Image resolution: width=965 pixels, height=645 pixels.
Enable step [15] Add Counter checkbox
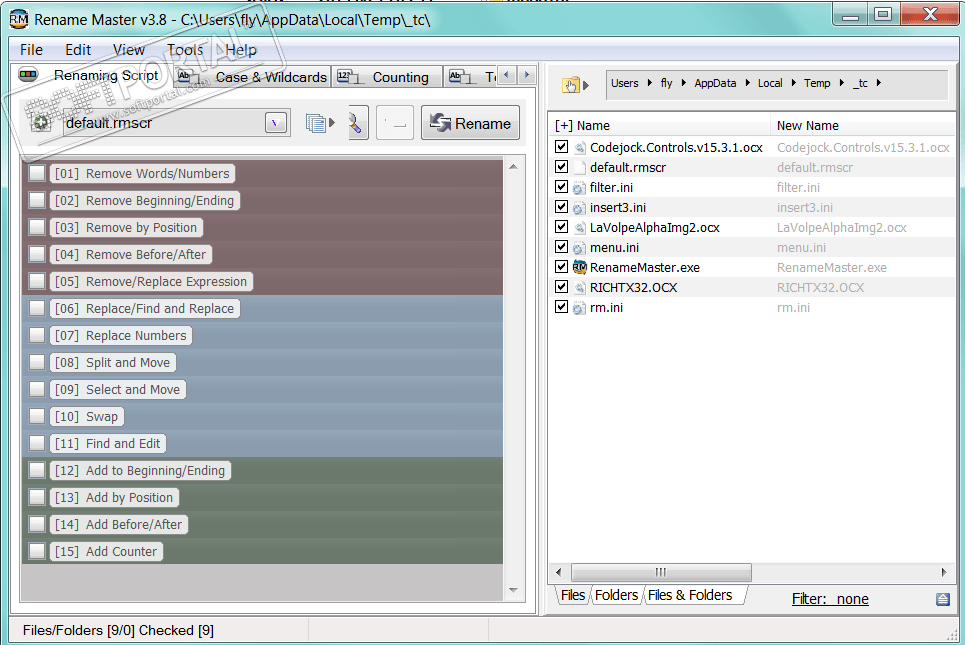pyautogui.click(x=37, y=551)
